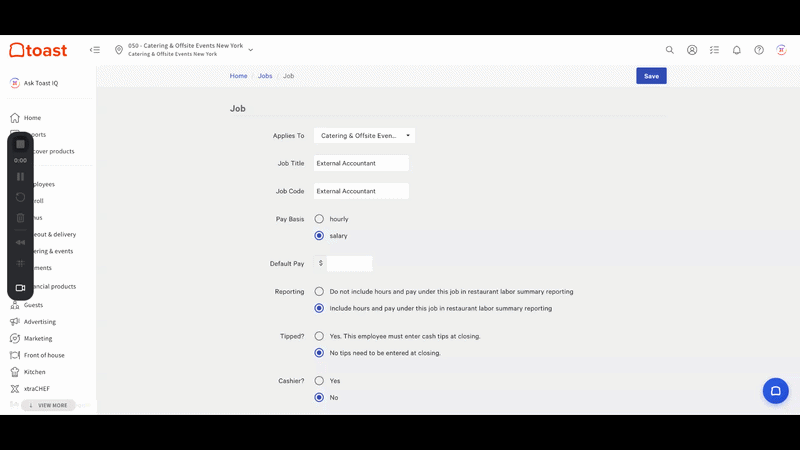Click the Default Pay input field
This screenshot has width=800, height=450.
[x=349, y=264]
